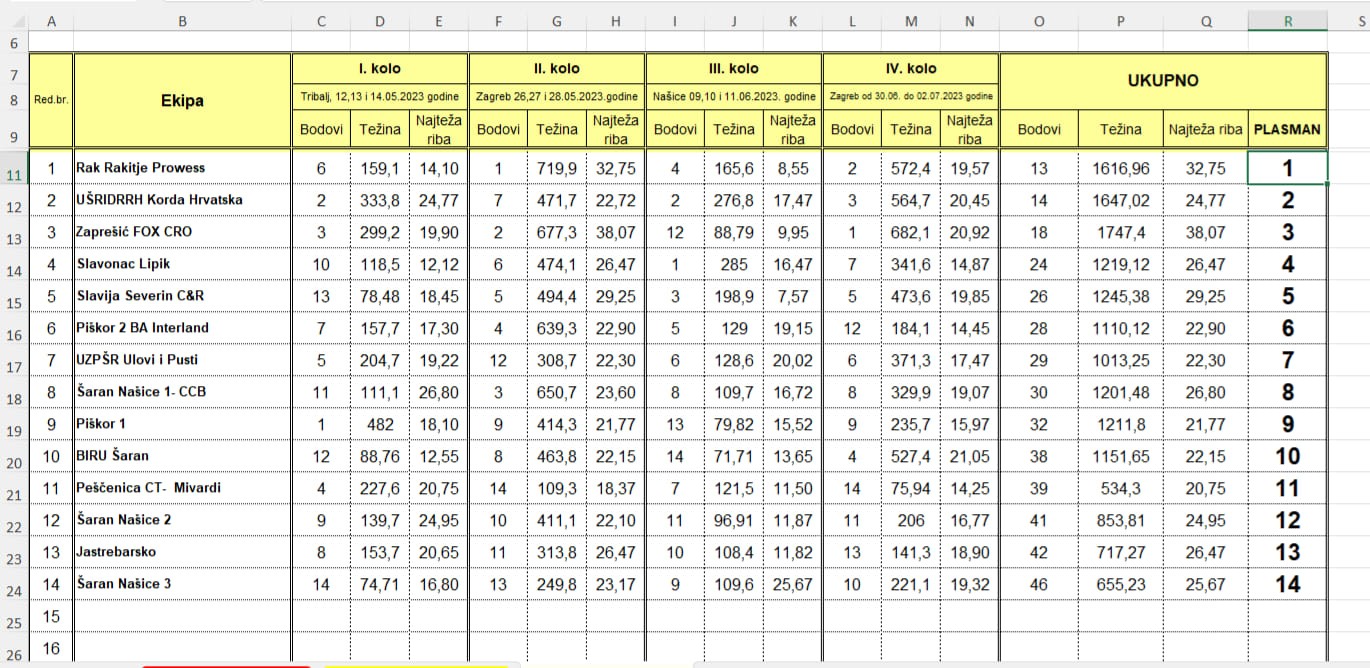Select the Pešćenica CT- Mivardi team cell
The image size is (1370, 668).
coord(182,488)
